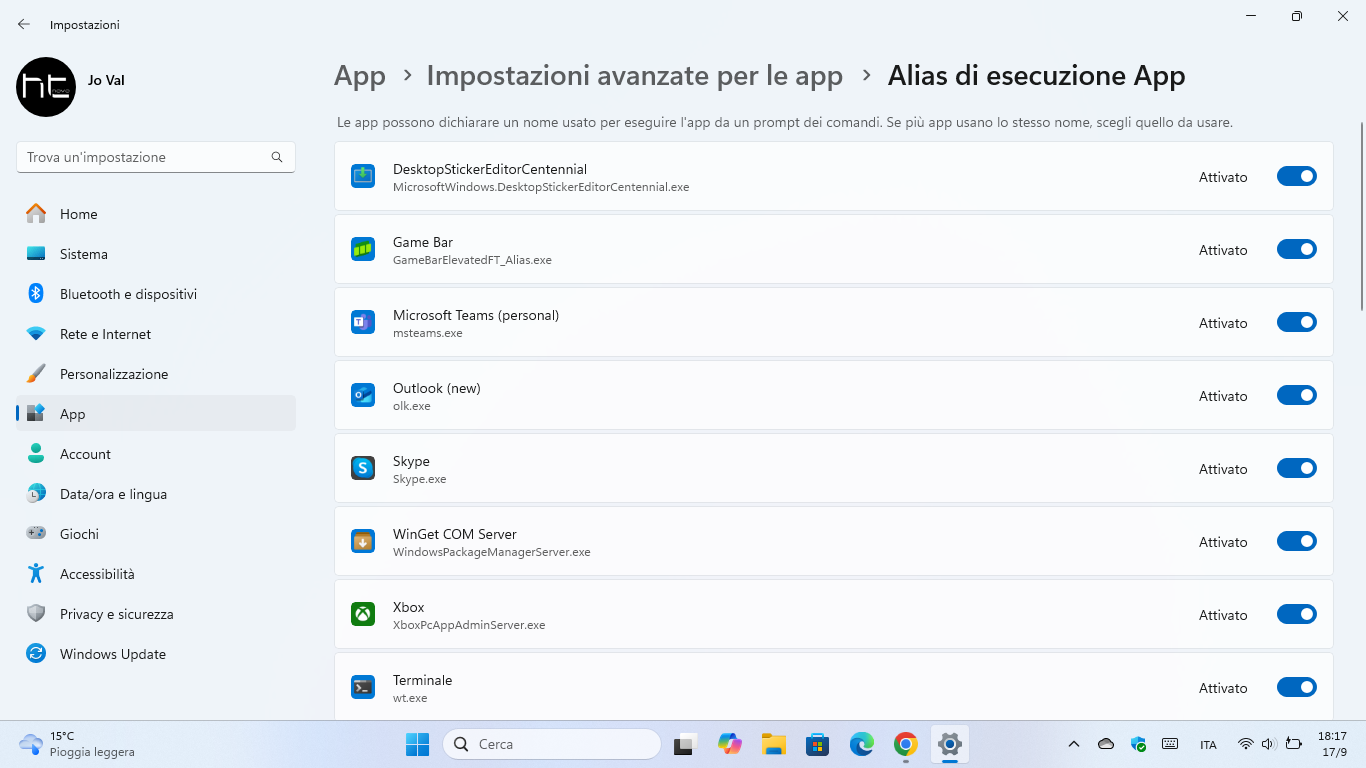The height and width of the screenshot is (768, 1366).
Task: Open Privacy e sicurezza
Action: (x=156, y=614)
